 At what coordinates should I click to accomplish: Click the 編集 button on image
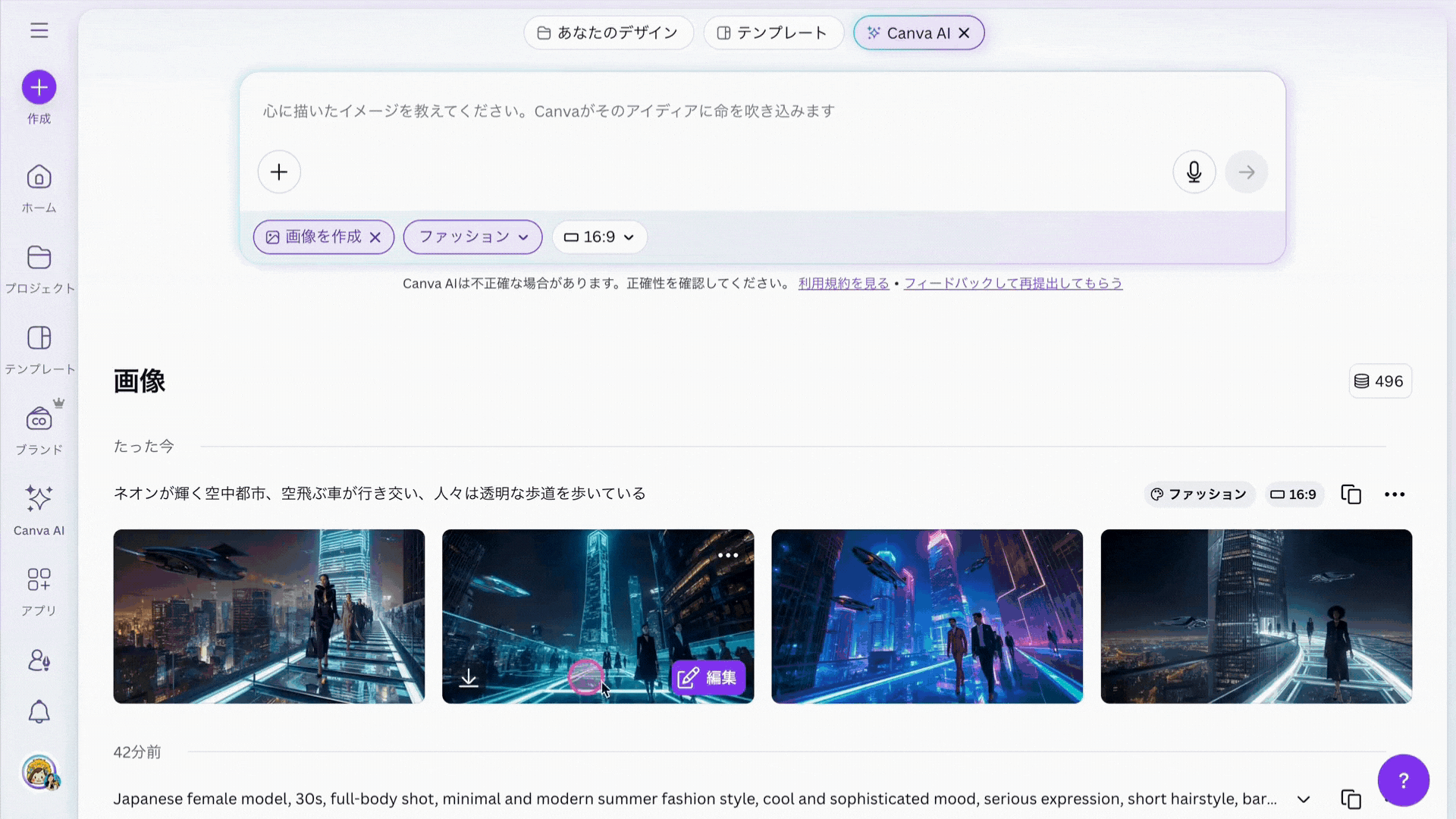(x=708, y=677)
